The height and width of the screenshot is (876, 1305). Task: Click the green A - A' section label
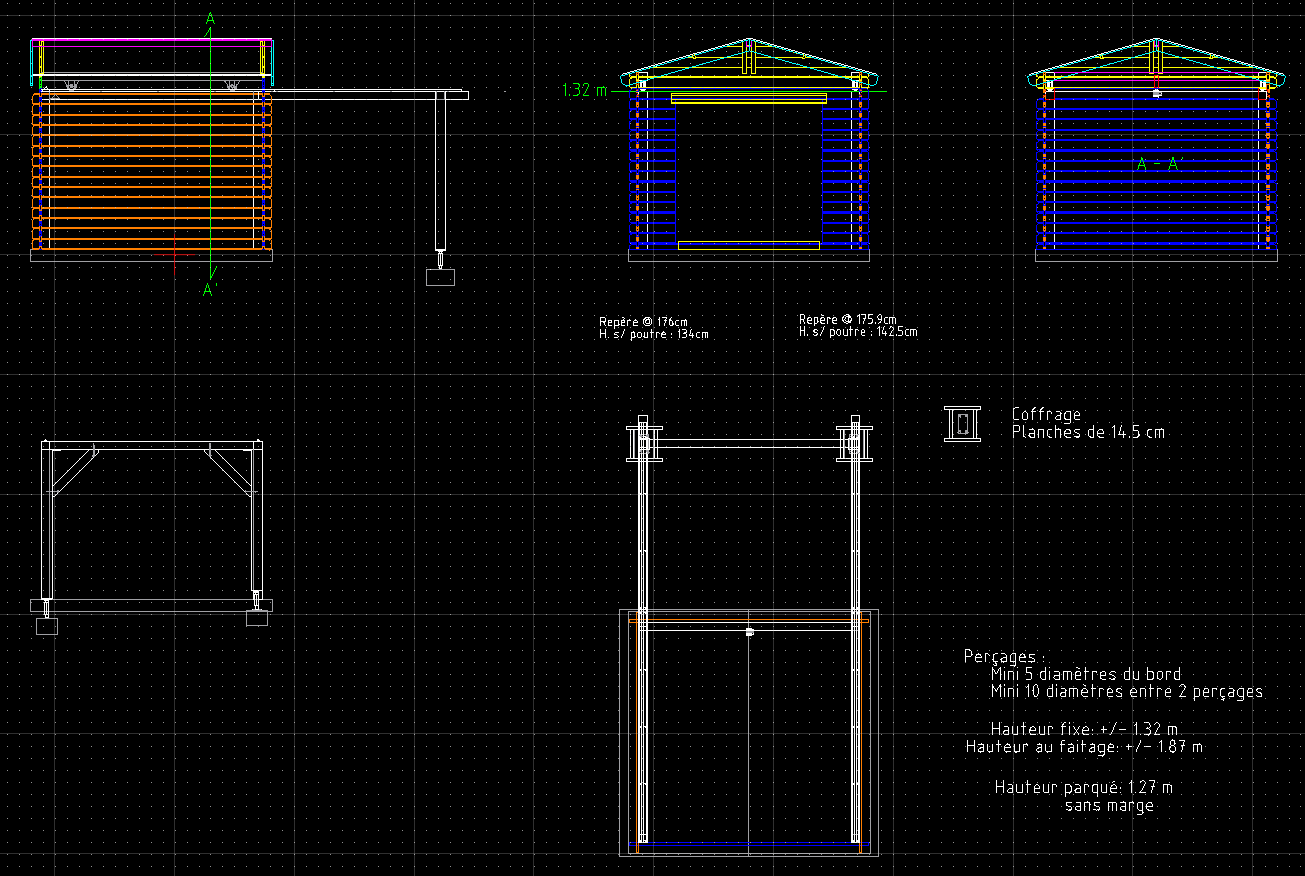click(1157, 164)
